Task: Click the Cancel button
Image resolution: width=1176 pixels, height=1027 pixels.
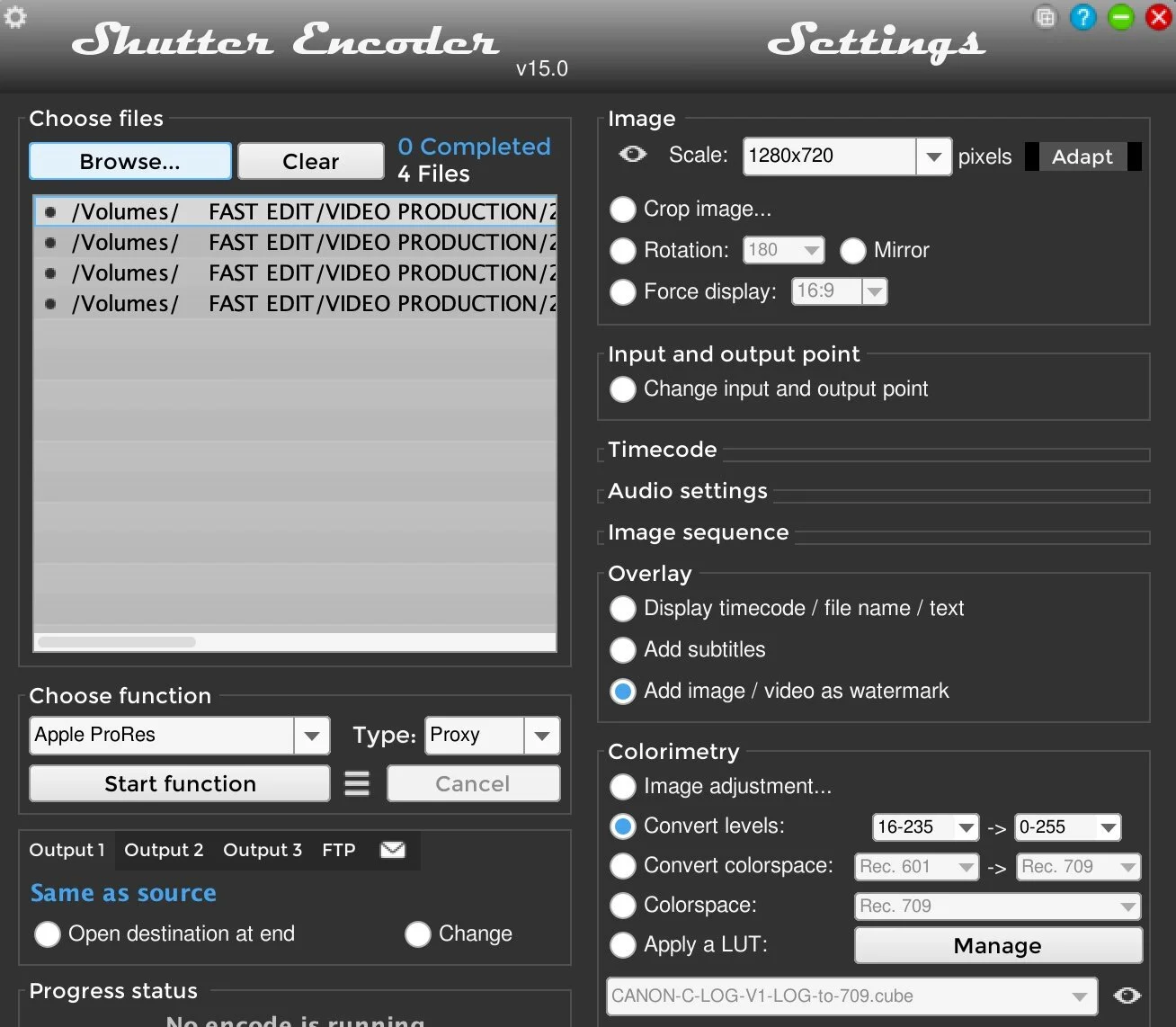Action: 473,783
